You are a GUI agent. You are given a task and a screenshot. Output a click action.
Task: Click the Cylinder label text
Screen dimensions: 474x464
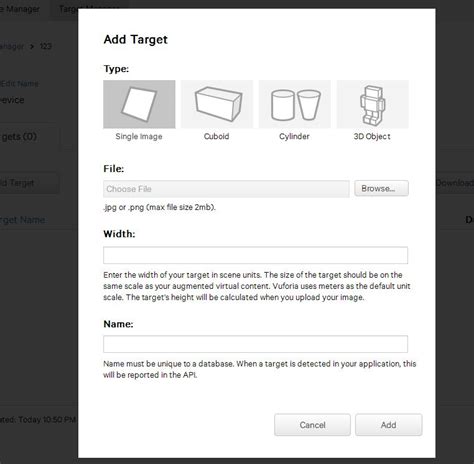(294, 136)
